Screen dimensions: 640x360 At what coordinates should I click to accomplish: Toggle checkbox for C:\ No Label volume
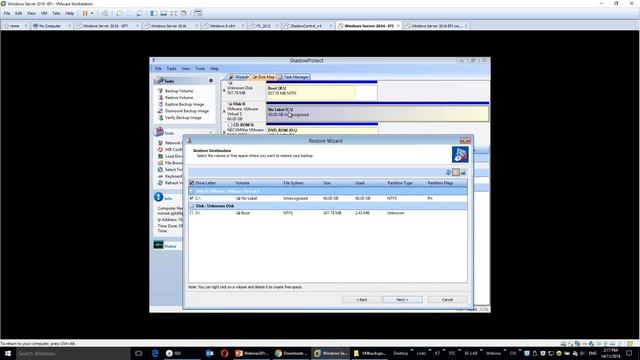coord(191,198)
